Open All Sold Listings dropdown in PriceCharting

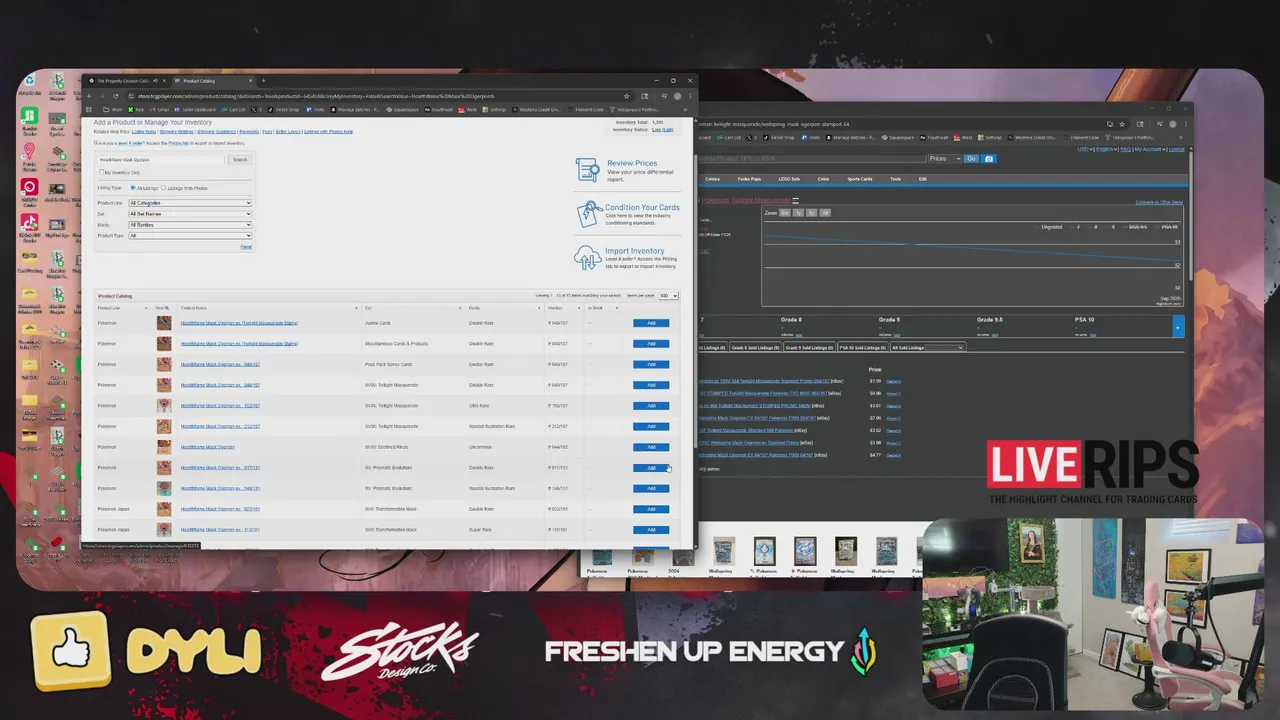(x=927, y=348)
